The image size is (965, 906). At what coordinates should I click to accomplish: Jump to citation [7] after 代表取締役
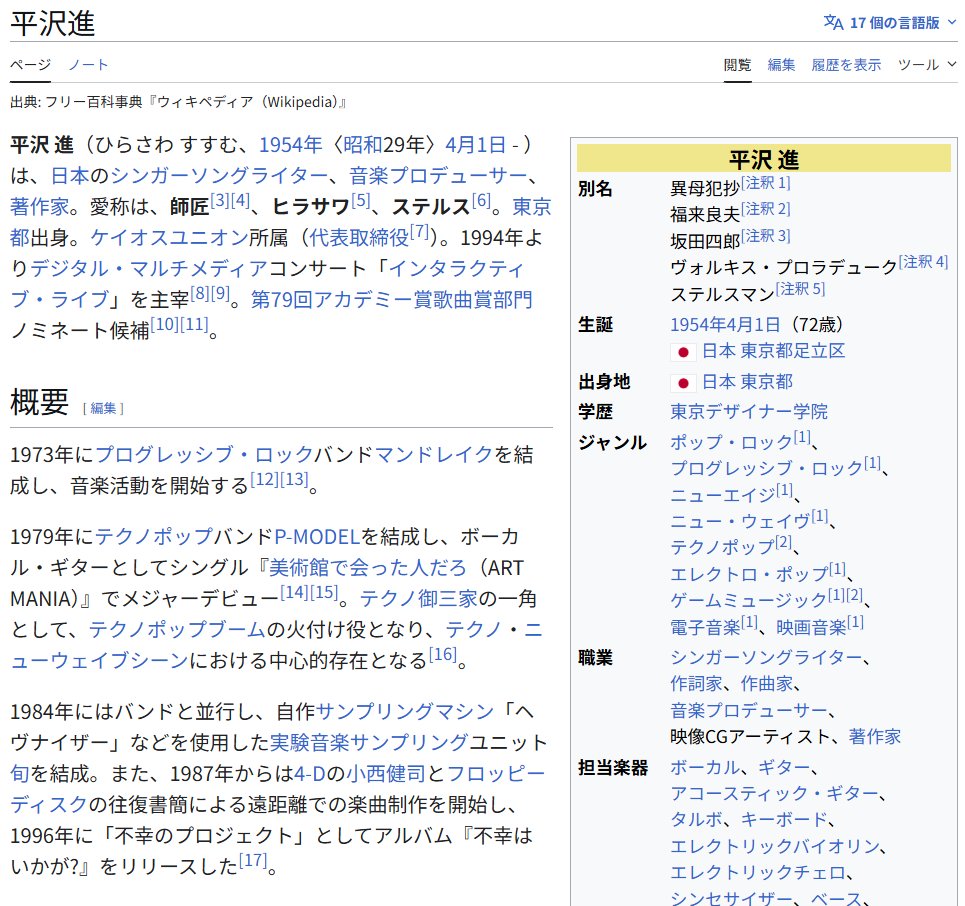419,231
